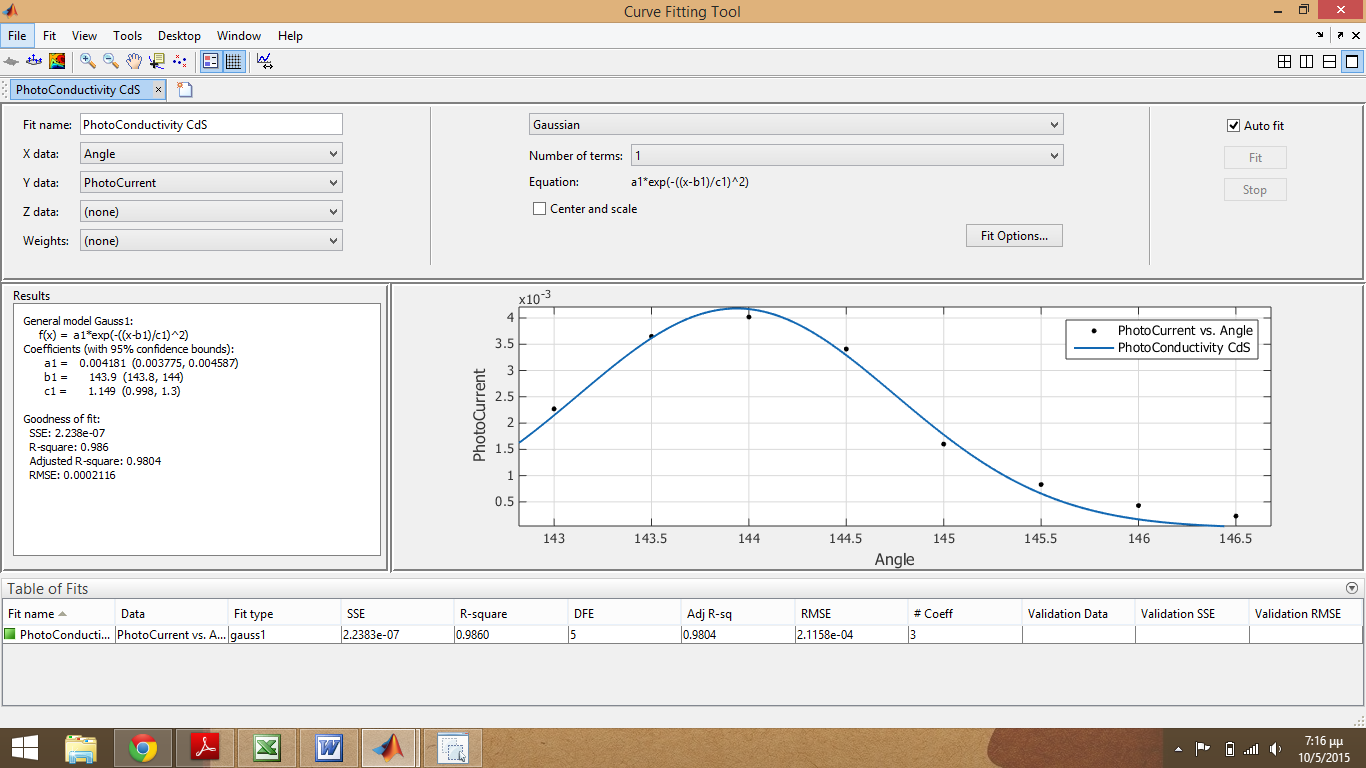Click the # Coeff column header
The width and height of the screenshot is (1366, 768).
pos(965,614)
